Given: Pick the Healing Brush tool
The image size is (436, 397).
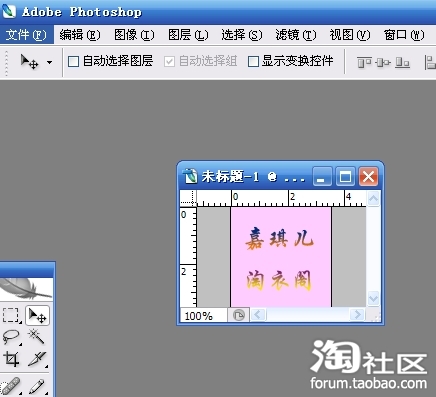Looking at the screenshot, I should (x=11, y=386).
